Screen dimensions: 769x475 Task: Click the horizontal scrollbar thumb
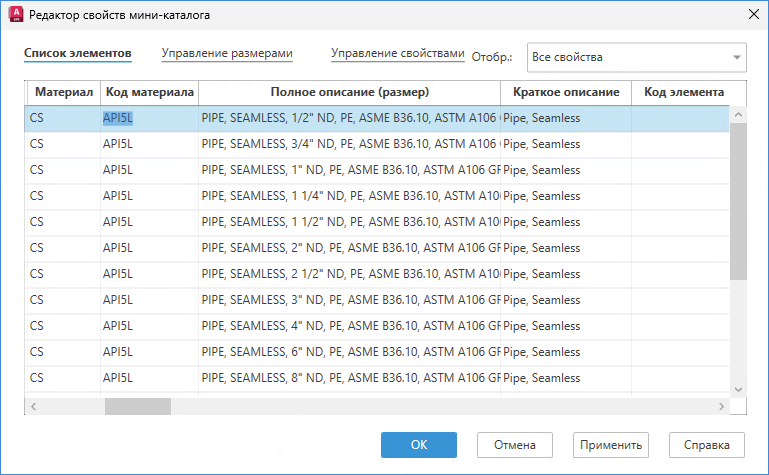137,406
